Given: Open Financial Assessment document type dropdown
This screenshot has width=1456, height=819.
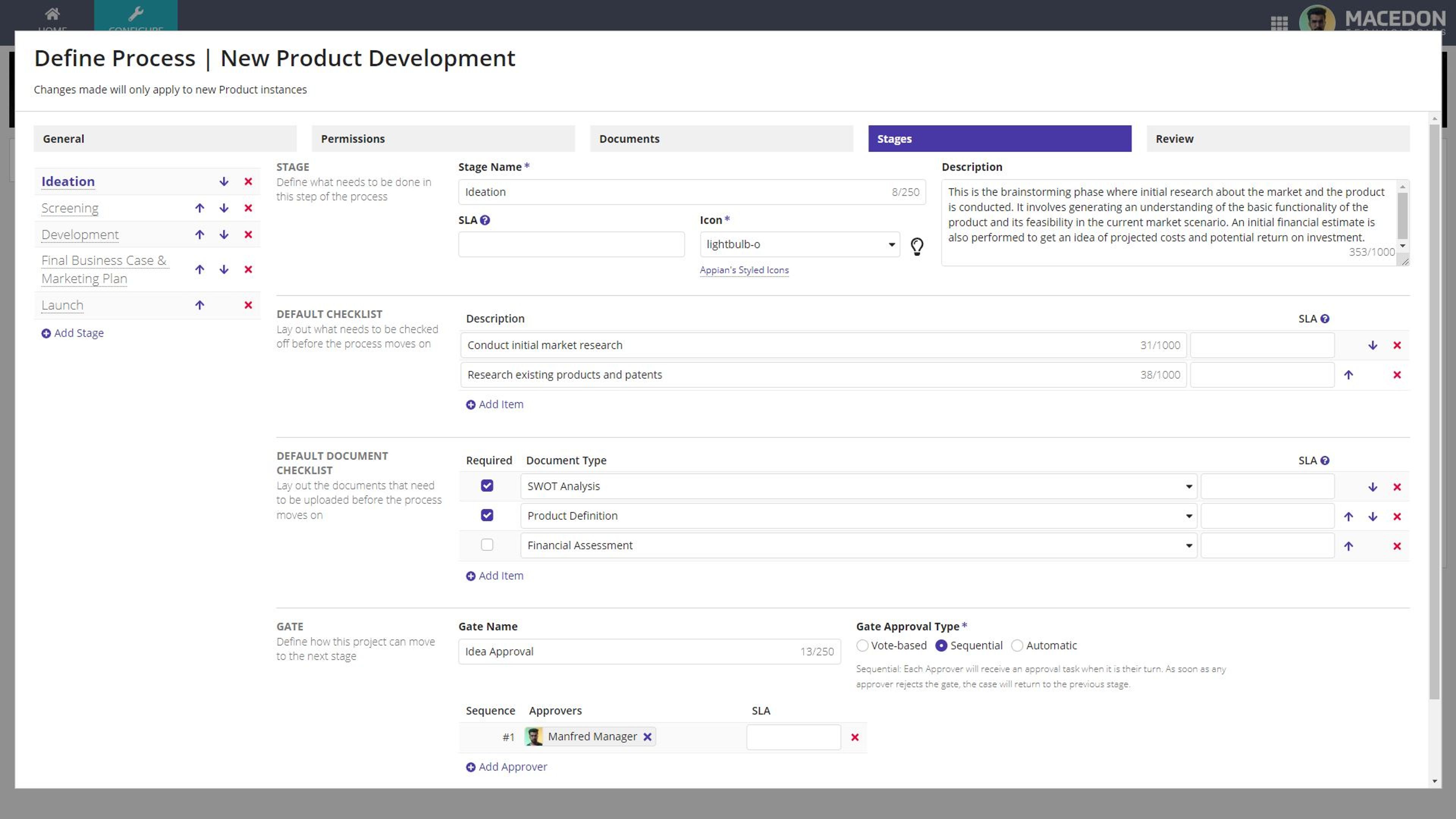Looking at the screenshot, I should [x=858, y=546].
